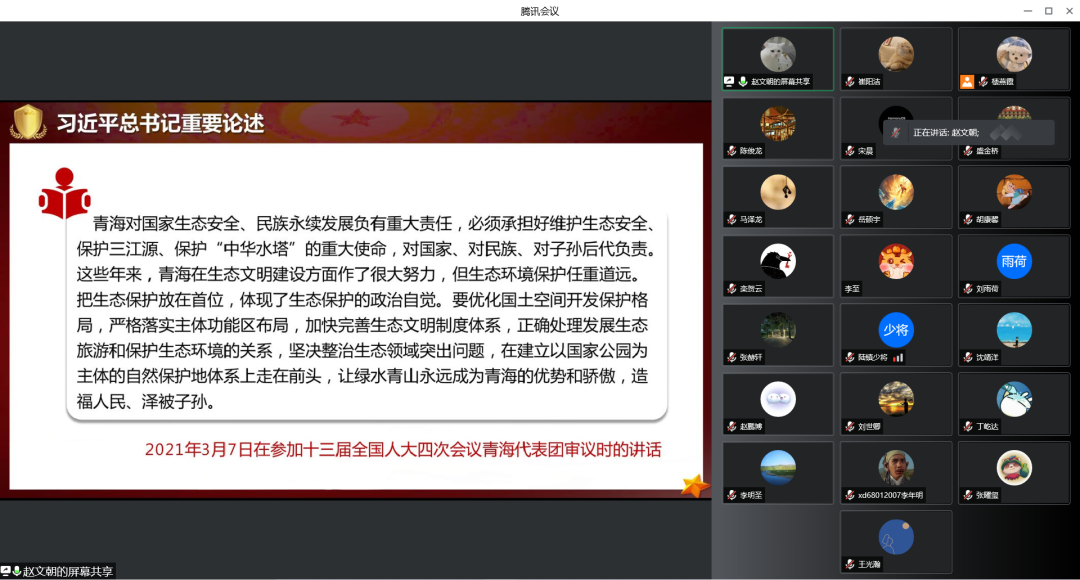1080x580 pixels.
Task: Click the gold star icon on the slide
Action: [694, 486]
